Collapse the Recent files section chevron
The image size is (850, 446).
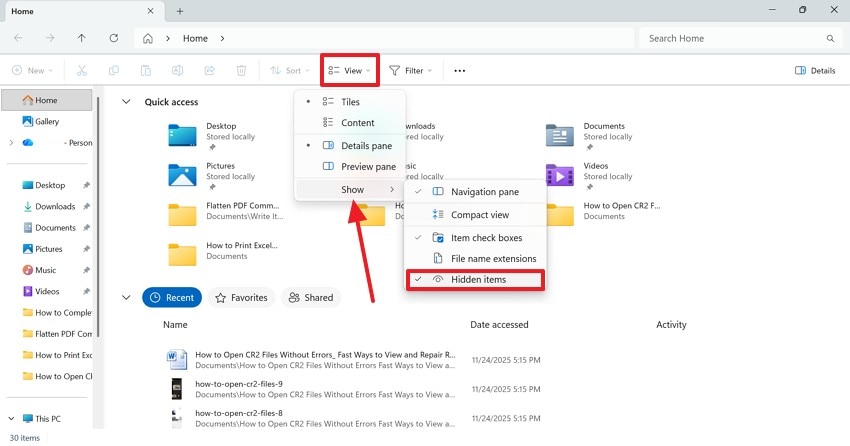pyautogui.click(x=126, y=298)
